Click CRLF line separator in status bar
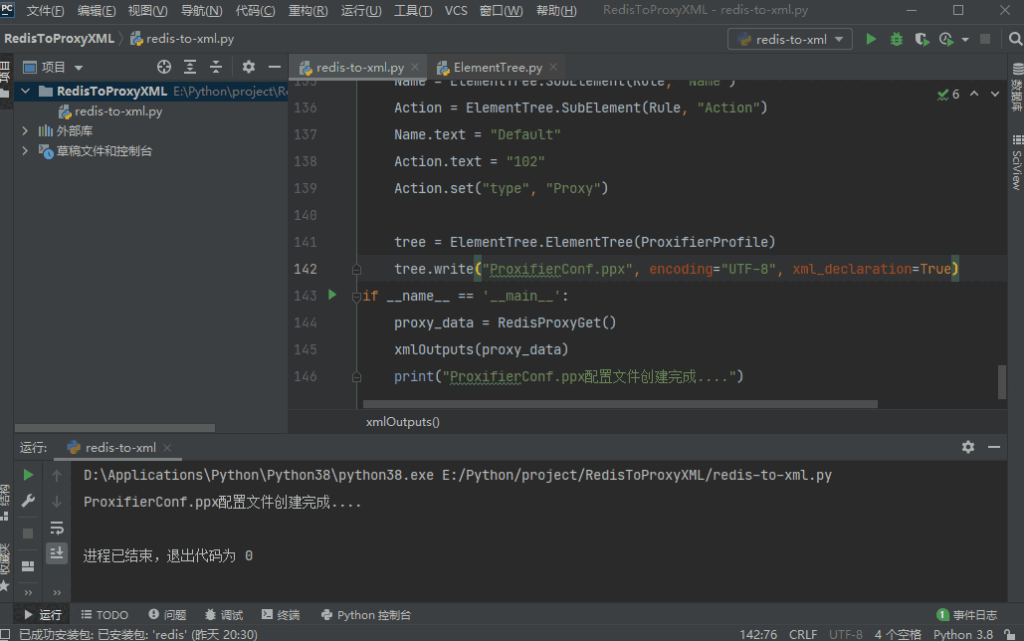The width and height of the screenshot is (1024, 641). 803,634
